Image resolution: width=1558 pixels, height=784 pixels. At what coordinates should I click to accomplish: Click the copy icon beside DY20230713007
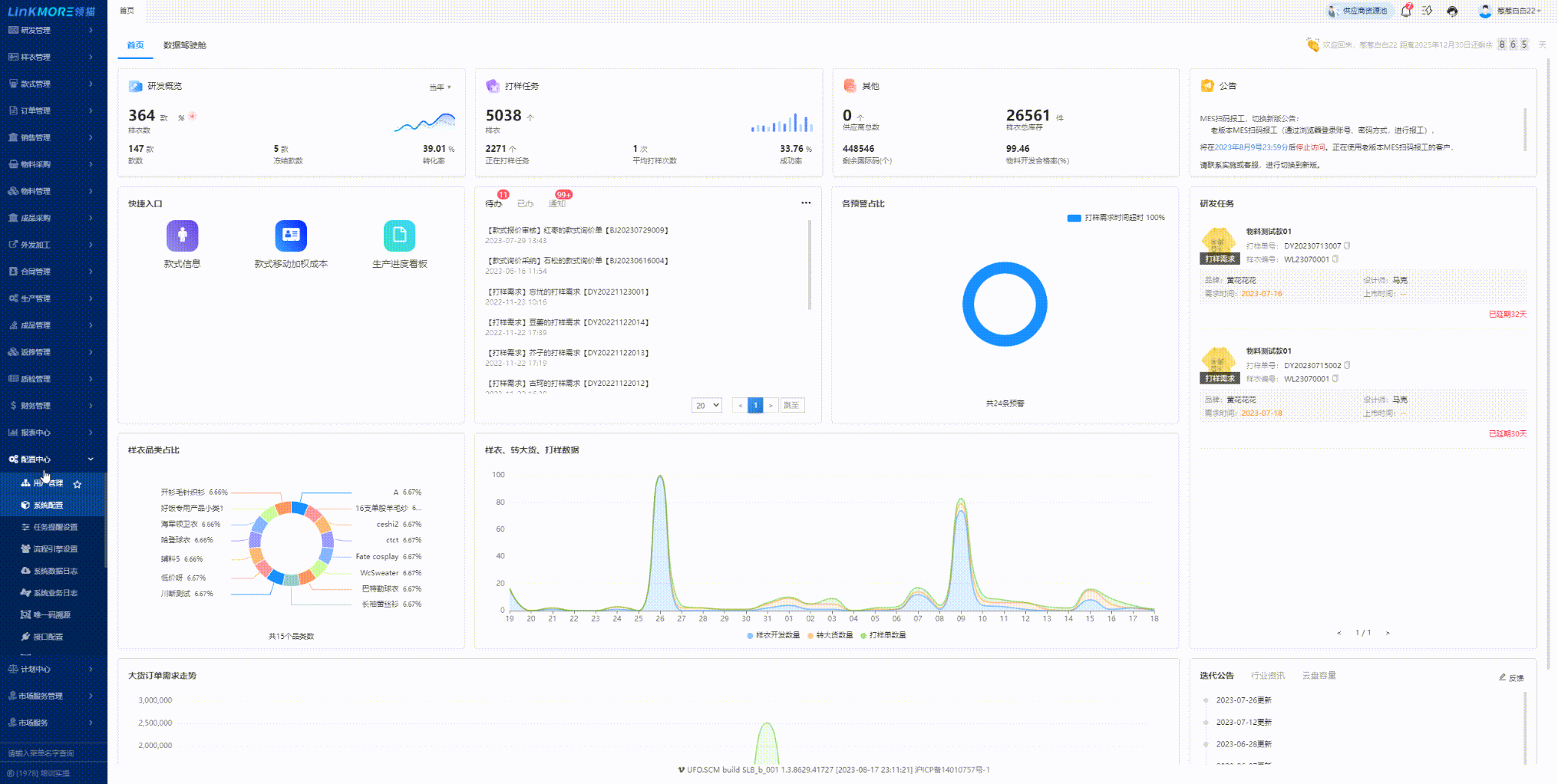(1347, 245)
